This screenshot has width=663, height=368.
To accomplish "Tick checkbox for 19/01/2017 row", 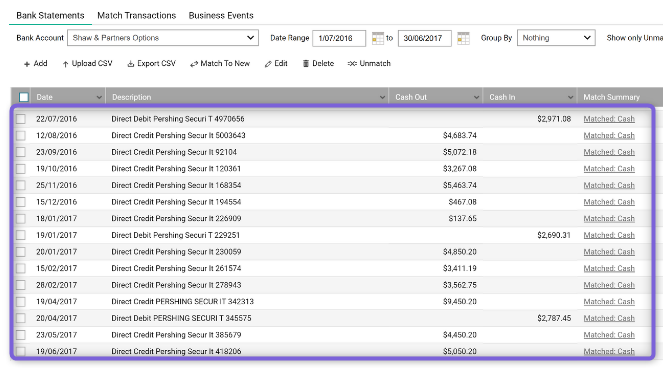I will 21,235.
